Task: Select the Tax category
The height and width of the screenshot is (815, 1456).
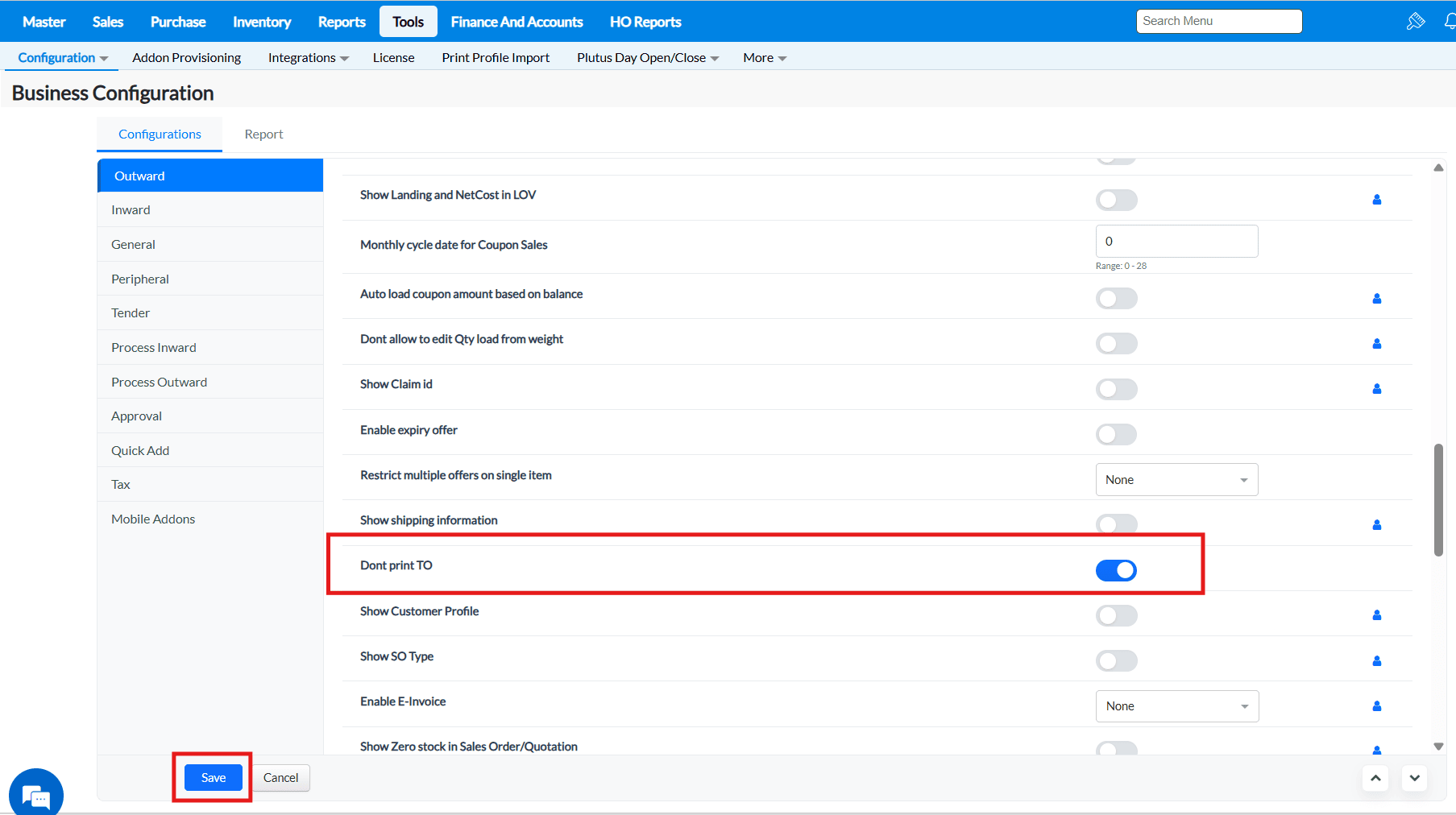Action: coord(210,485)
